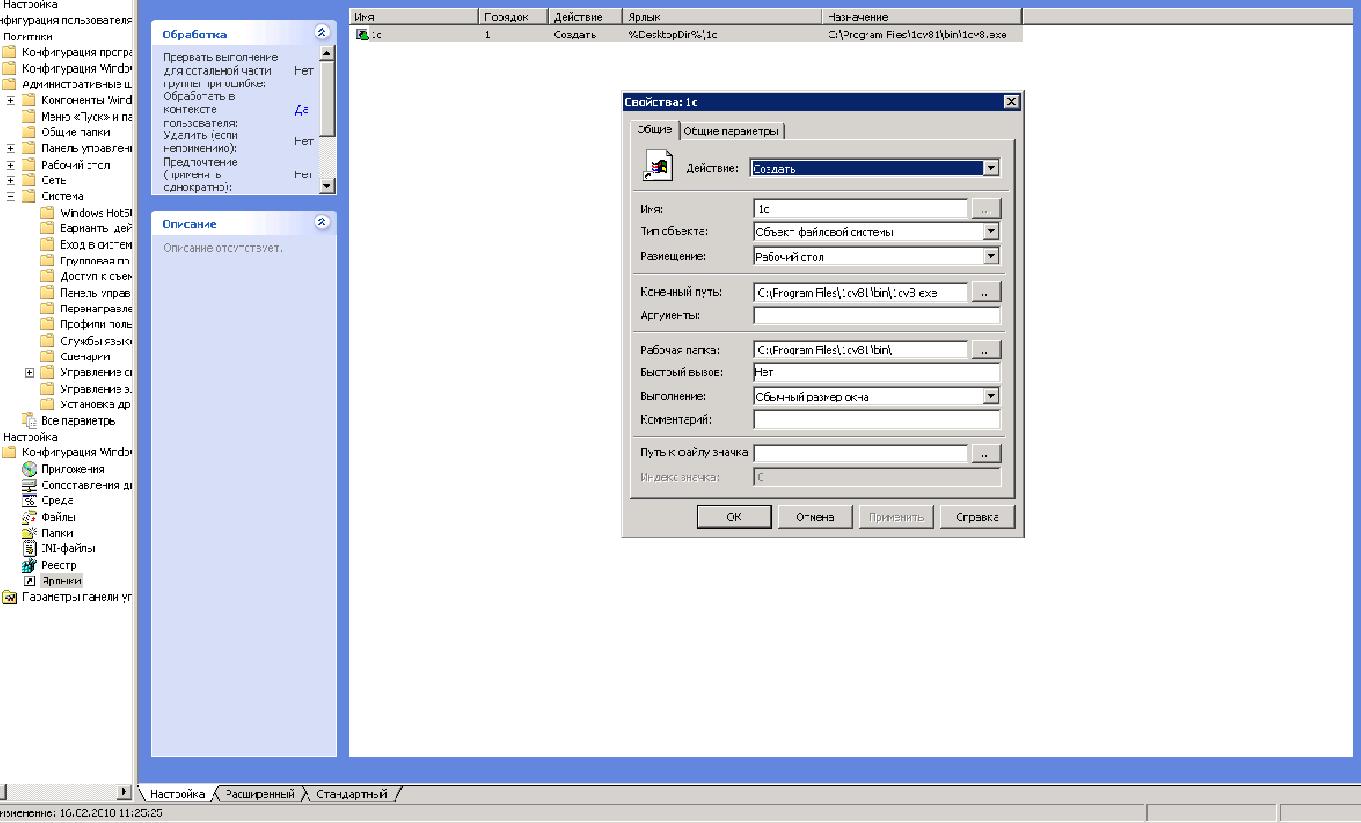Image resolution: width=1361 pixels, height=823 pixels.
Task: Select the Реестр registry icon in tree
Action: click(x=29, y=565)
